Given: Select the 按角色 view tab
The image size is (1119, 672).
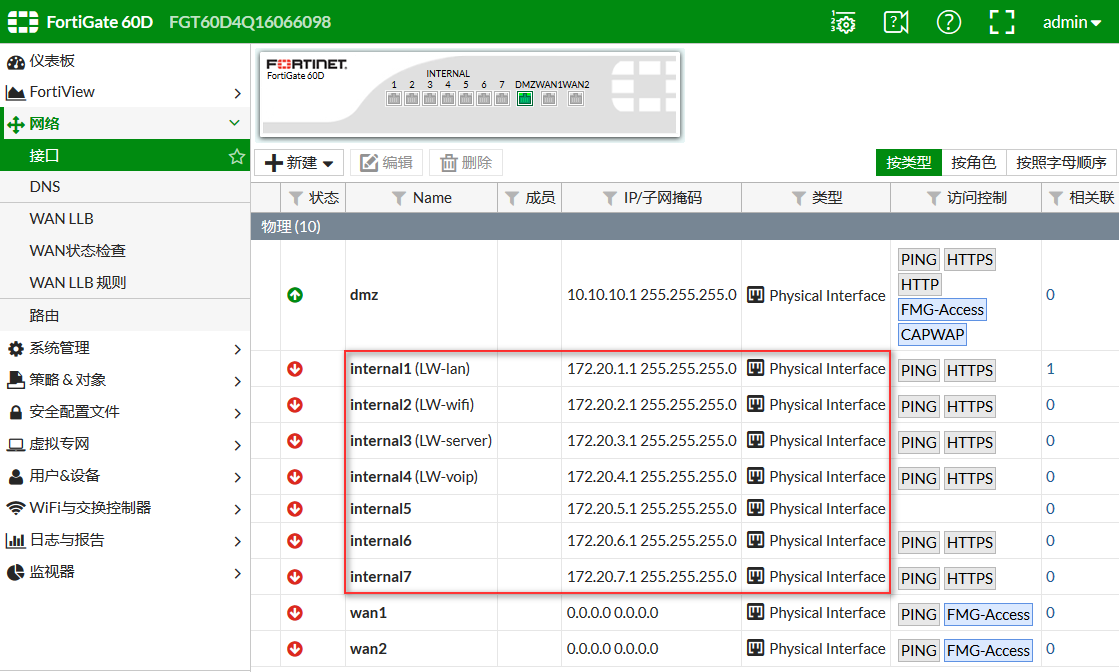Looking at the screenshot, I should (973, 163).
